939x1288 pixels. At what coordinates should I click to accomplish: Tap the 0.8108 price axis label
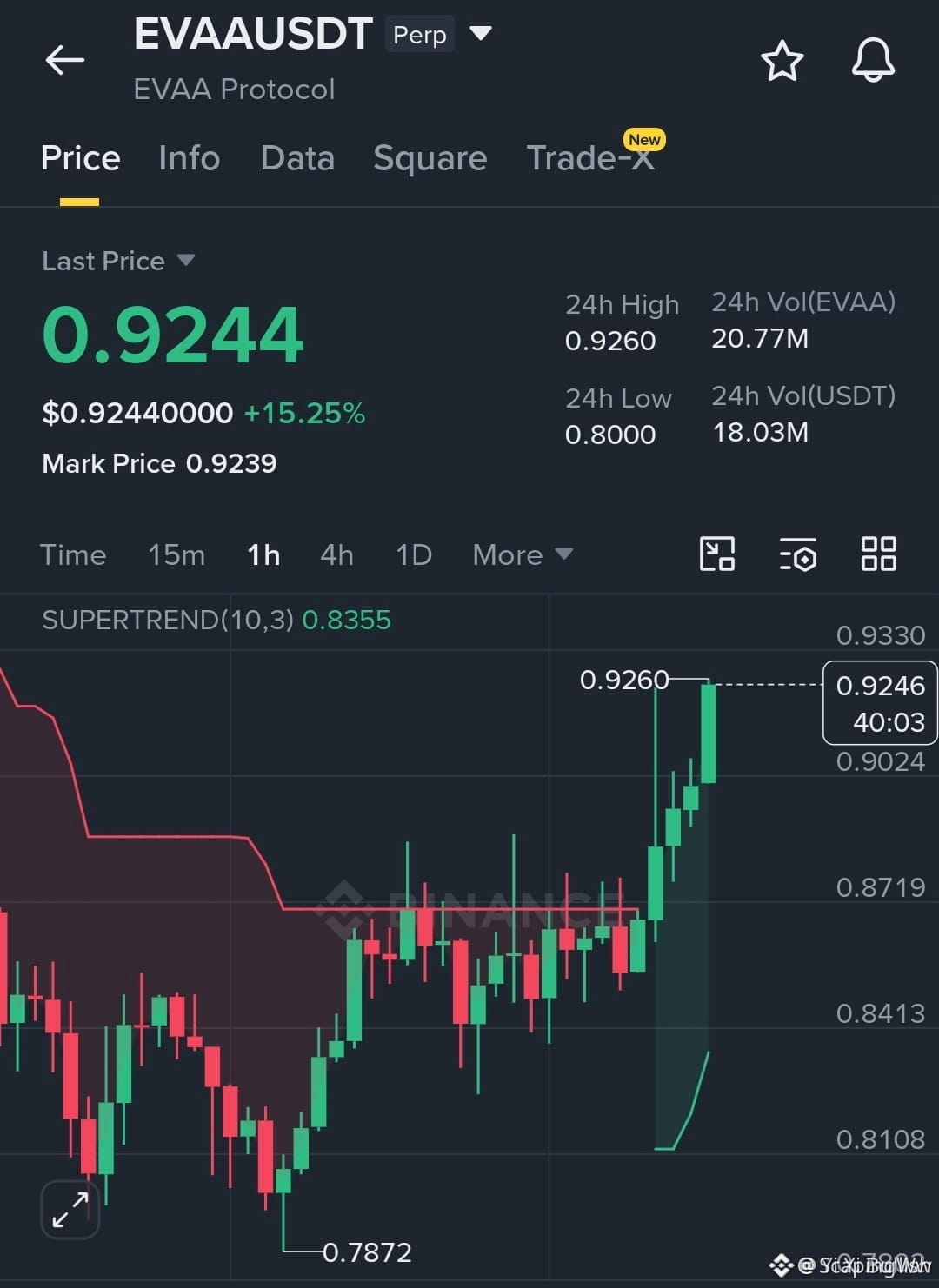(881, 1139)
